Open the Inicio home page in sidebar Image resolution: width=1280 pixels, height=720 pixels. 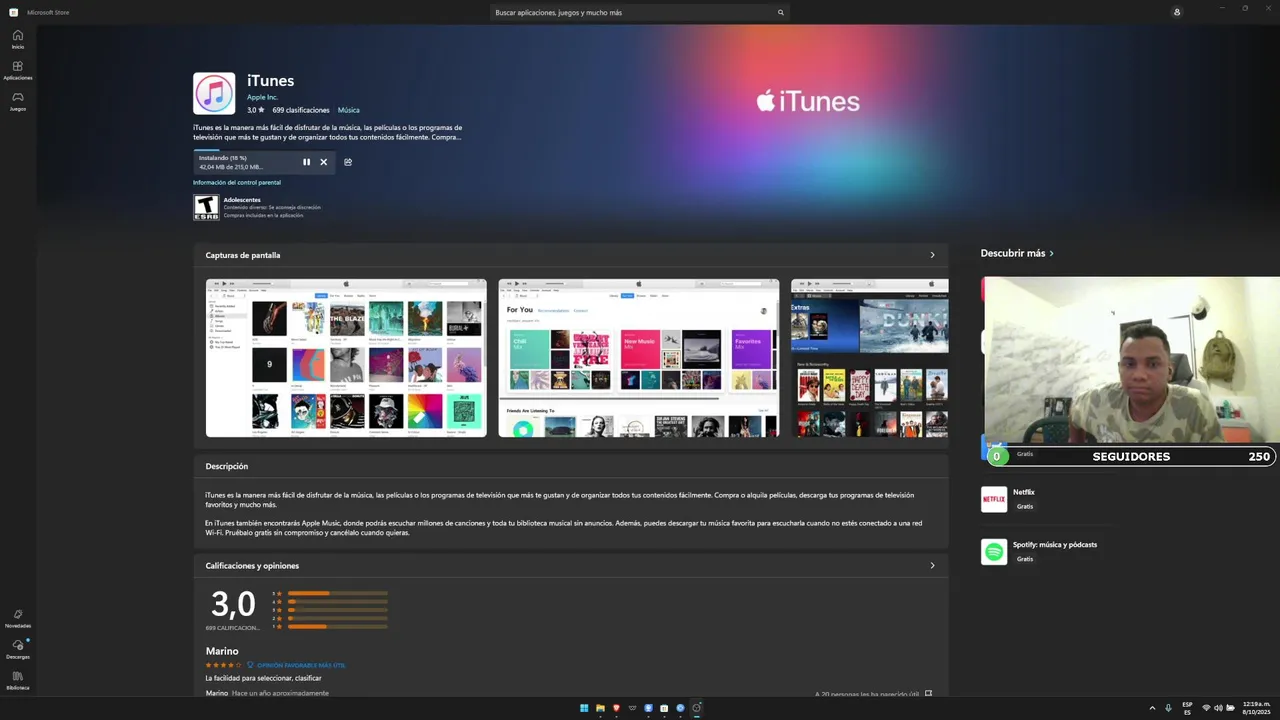(17, 39)
